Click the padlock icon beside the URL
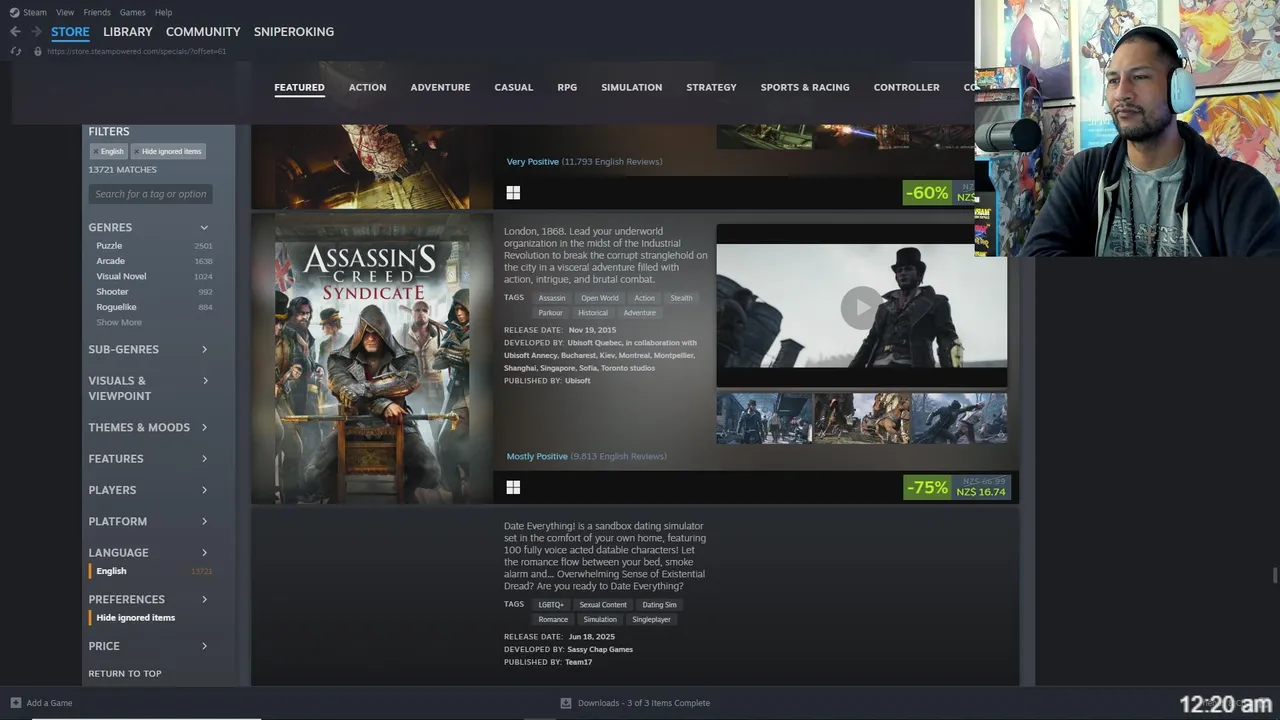The width and height of the screenshot is (1280, 720). tap(38, 51)
